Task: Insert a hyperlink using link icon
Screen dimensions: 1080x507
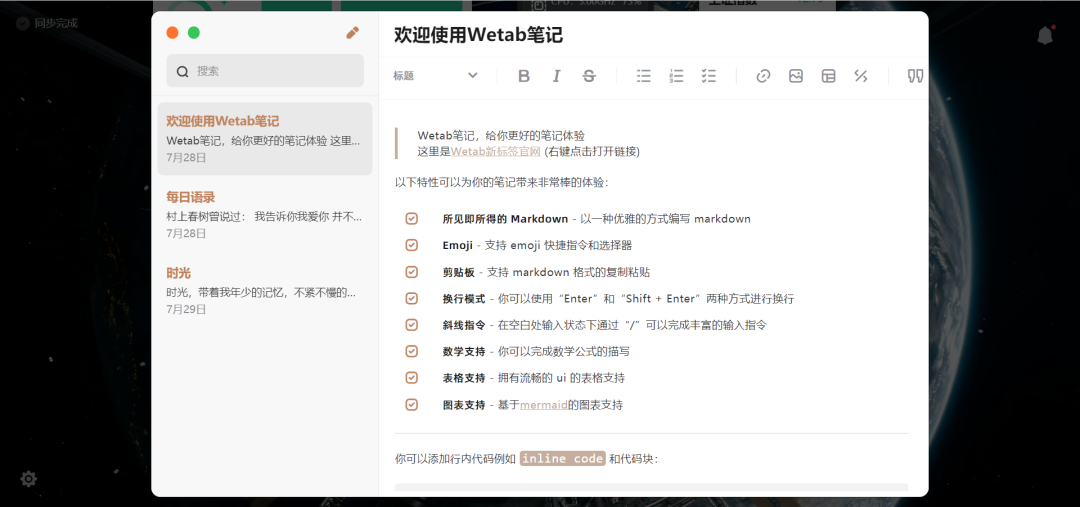Action: point(763,76)
